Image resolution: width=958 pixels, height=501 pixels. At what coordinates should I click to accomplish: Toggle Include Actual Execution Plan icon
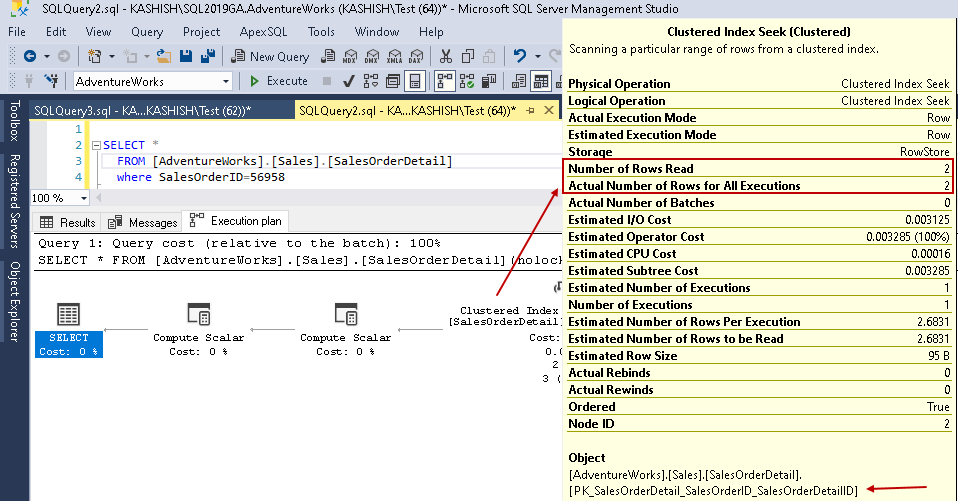(445, 81)
